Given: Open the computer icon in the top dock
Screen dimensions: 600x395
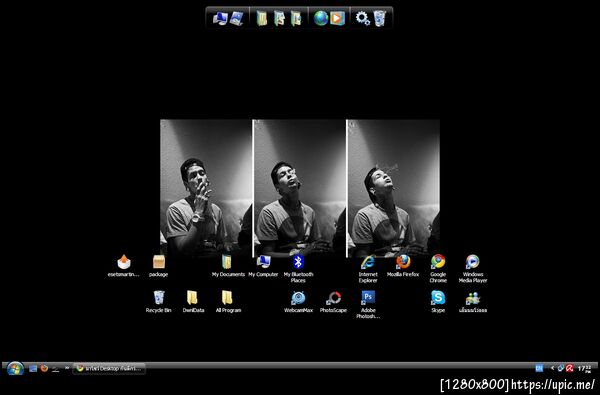Looking at the screenshot, I should [220, 18].
